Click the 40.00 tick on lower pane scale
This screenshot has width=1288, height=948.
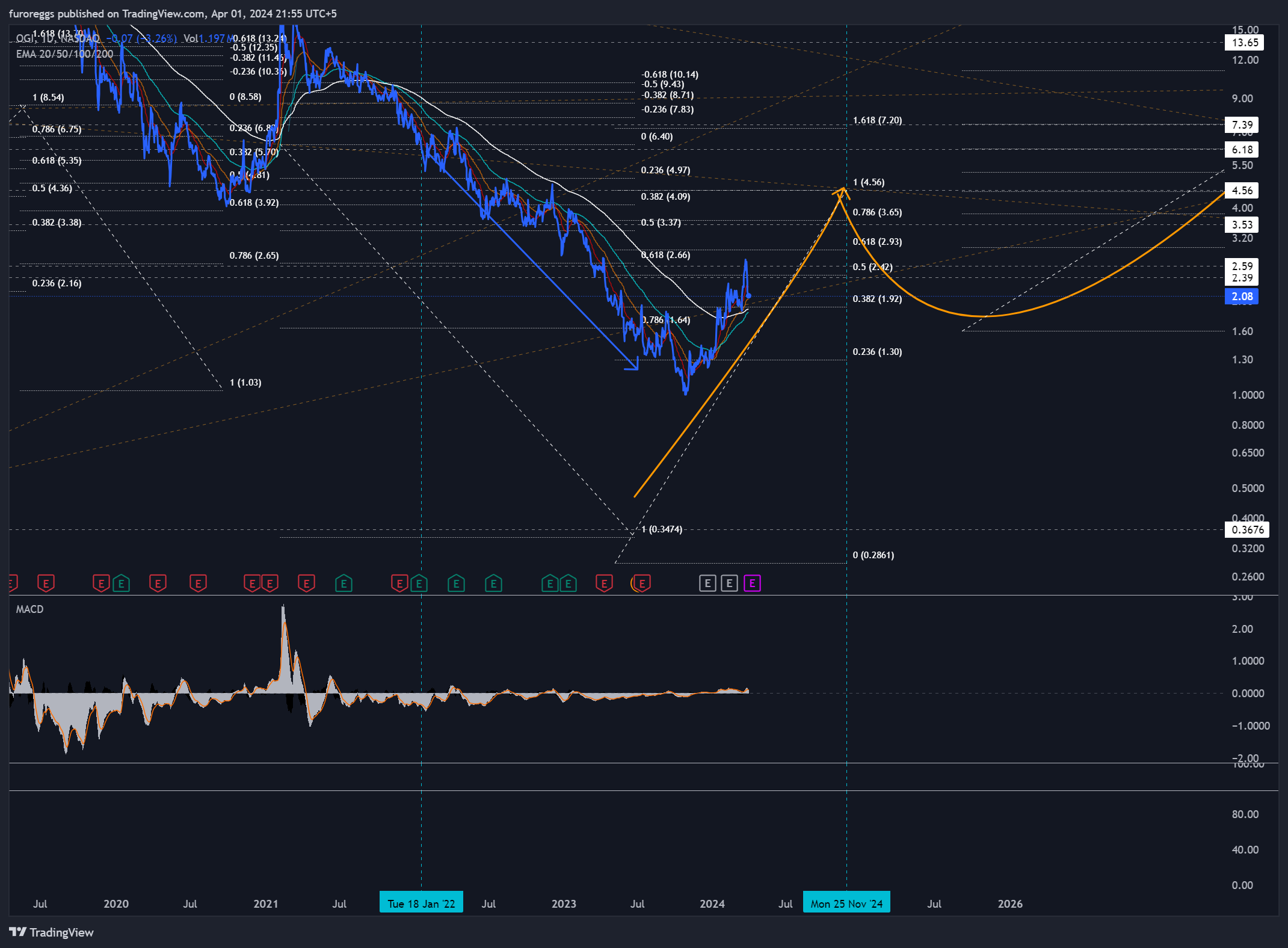[1245, 850]
